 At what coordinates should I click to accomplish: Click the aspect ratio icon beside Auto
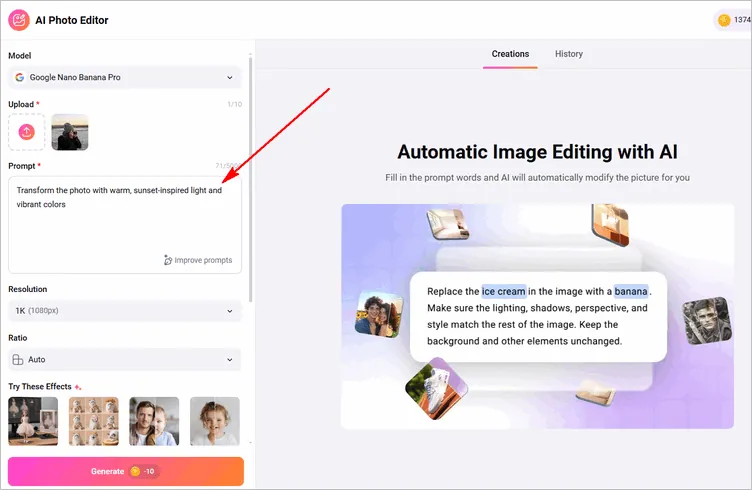(19, 359)
